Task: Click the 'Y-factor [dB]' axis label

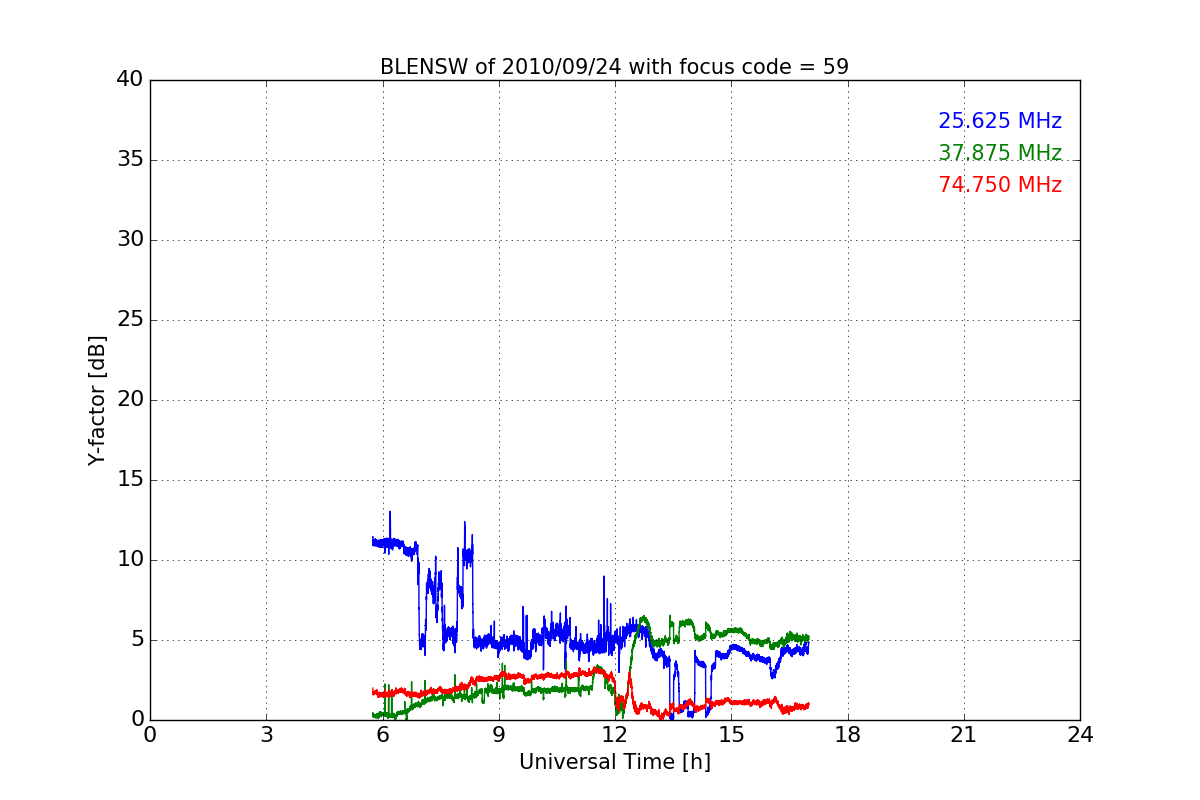Action: click(97, 400)
